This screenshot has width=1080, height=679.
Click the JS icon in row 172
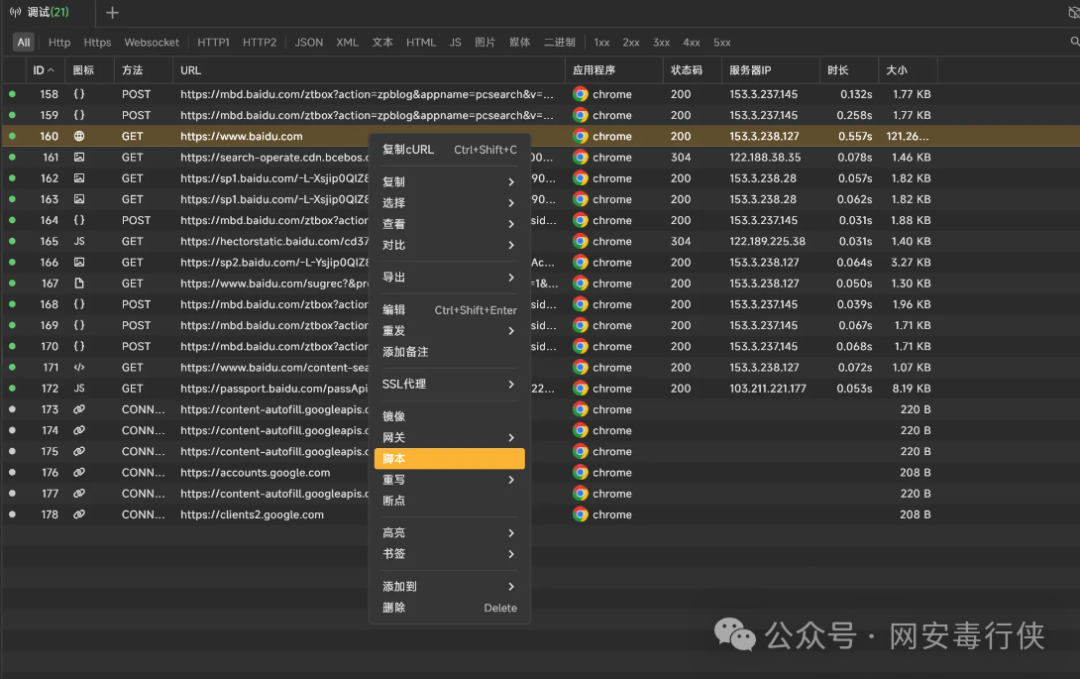79,388
